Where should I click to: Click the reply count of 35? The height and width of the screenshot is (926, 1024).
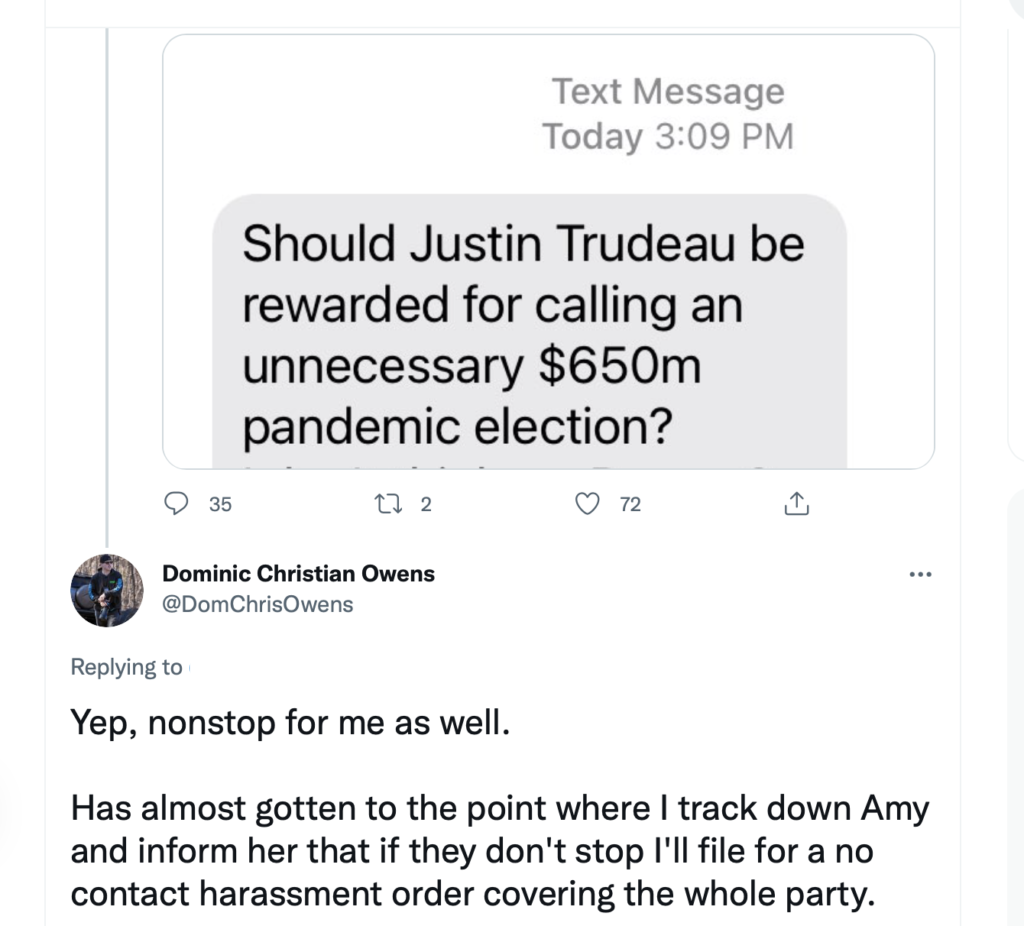coord(220,505)
